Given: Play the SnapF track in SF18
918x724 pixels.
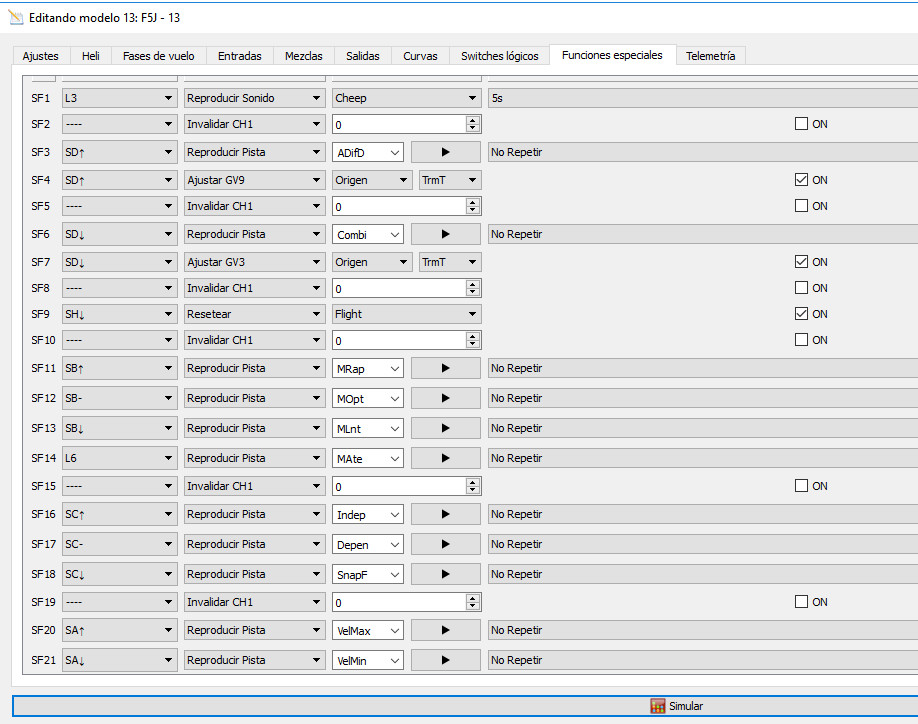Looking at the screenshot, I should pos(445,574).
